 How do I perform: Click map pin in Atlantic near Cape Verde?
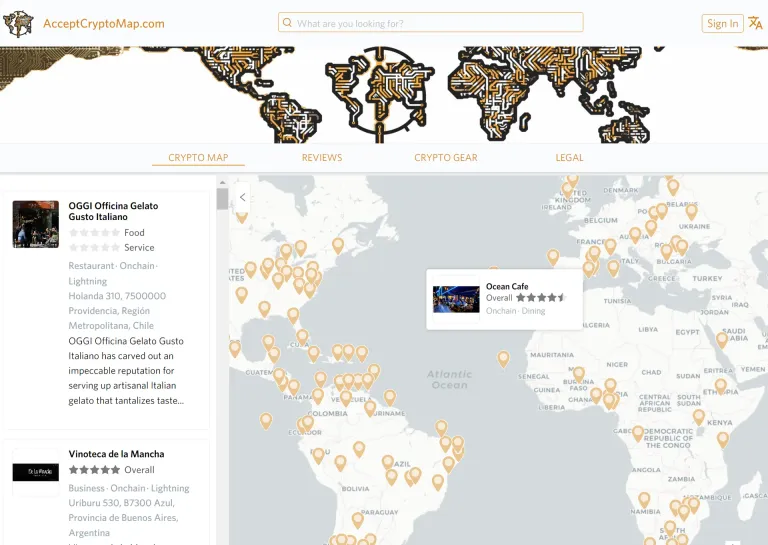coord(503,358)
